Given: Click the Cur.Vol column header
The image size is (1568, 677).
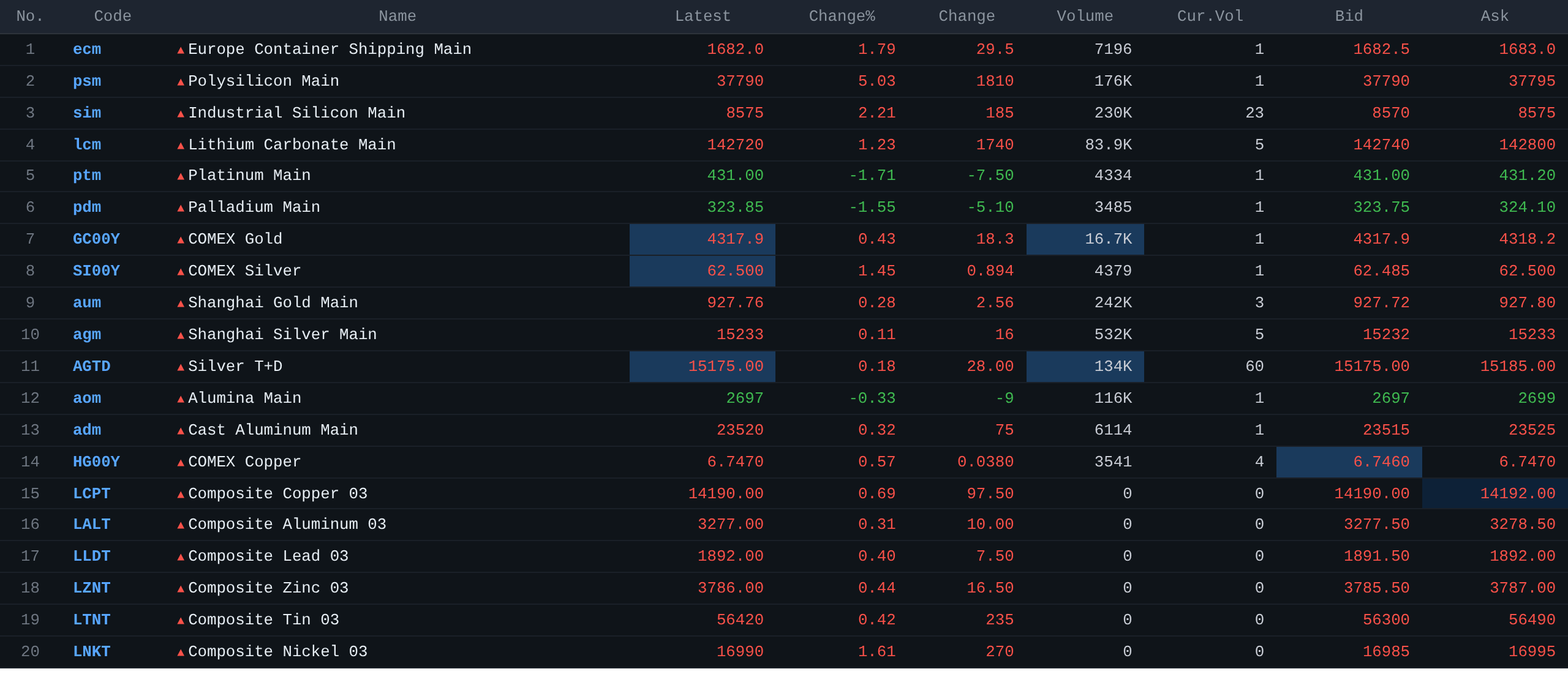Looking at the screenshot, I should (1210, 17).
